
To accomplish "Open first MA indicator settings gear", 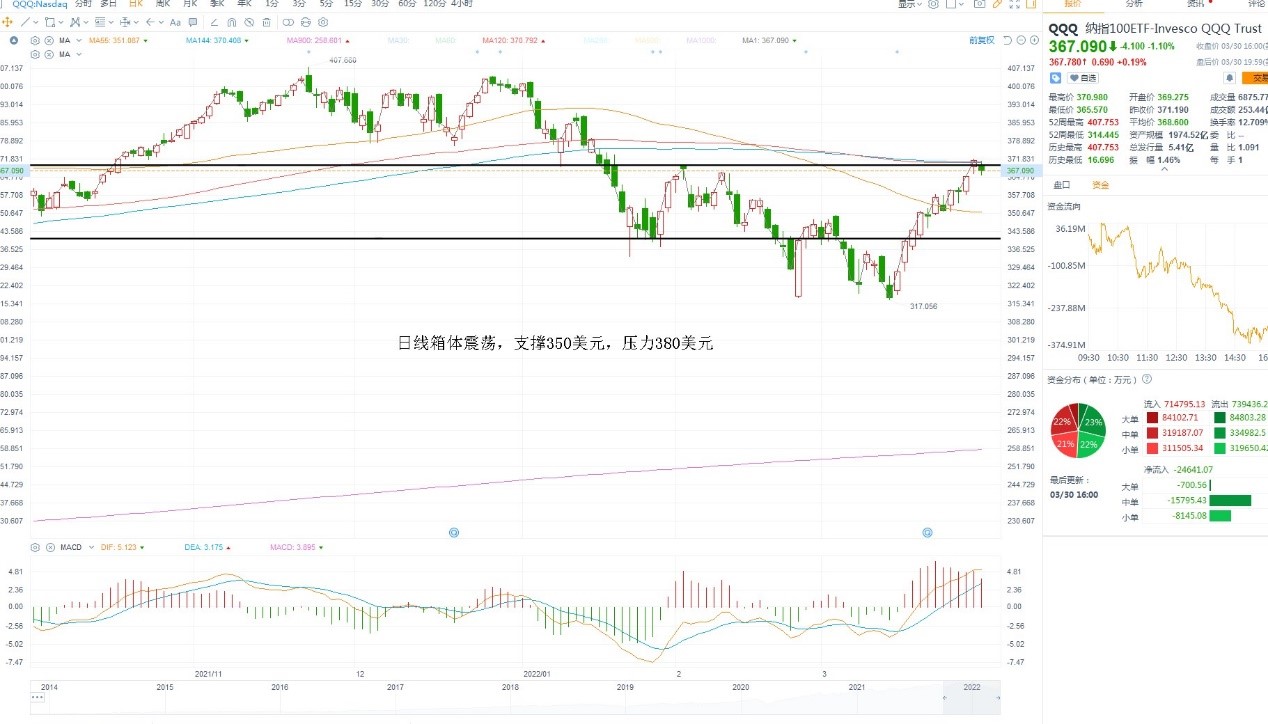I will pos(35,40).
